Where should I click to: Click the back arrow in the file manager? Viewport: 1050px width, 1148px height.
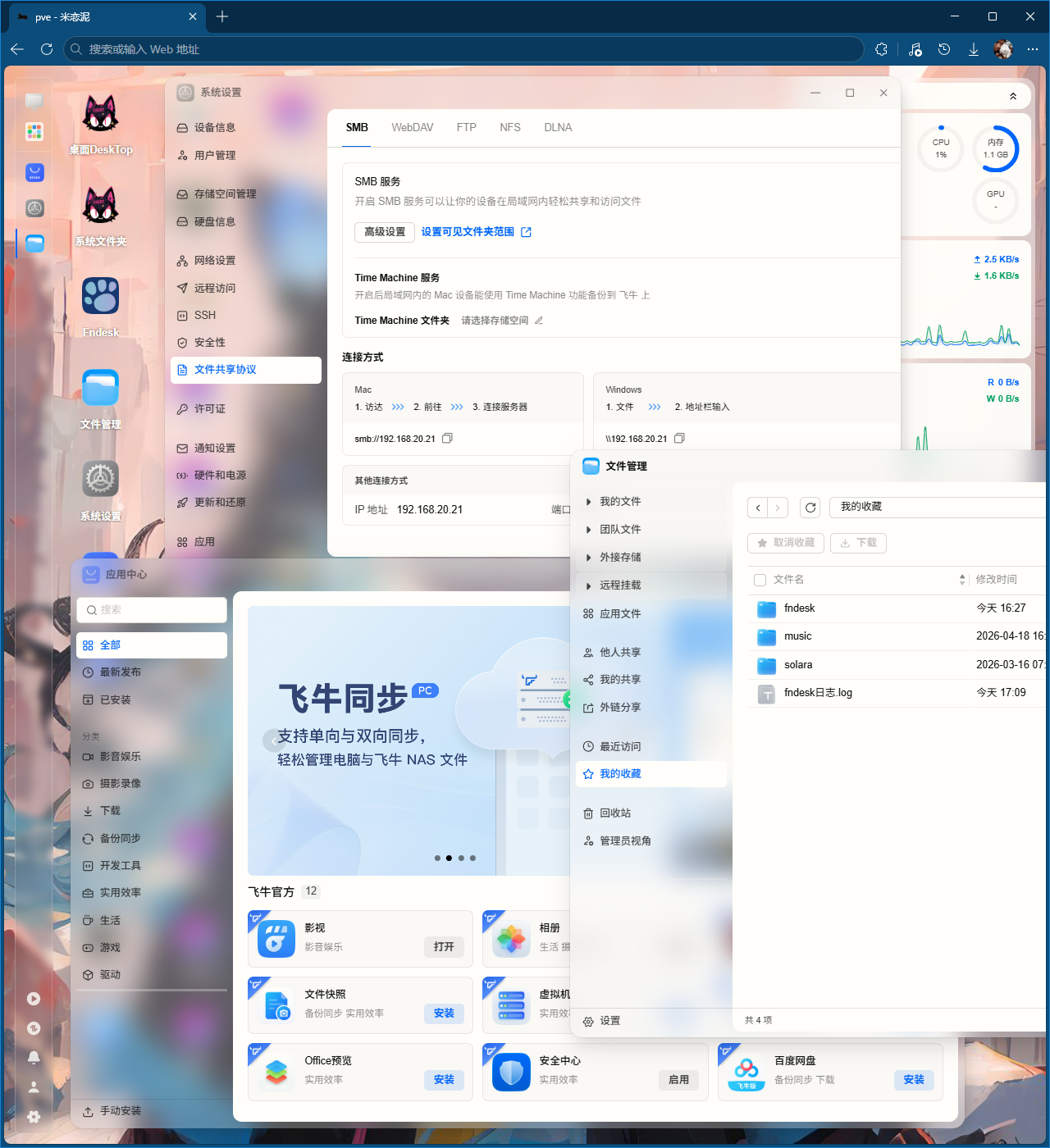coord(757,508)
